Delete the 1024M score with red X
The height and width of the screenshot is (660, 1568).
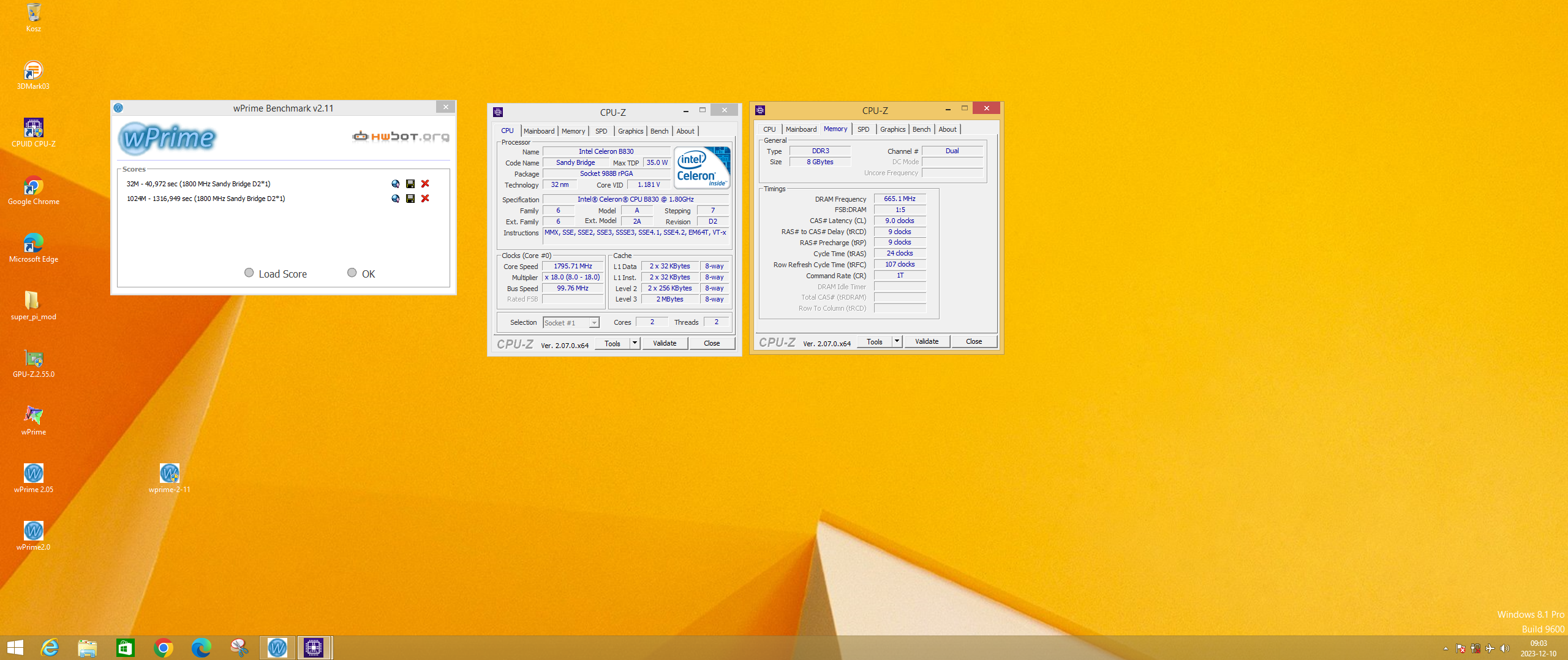[x=425, y=199]
